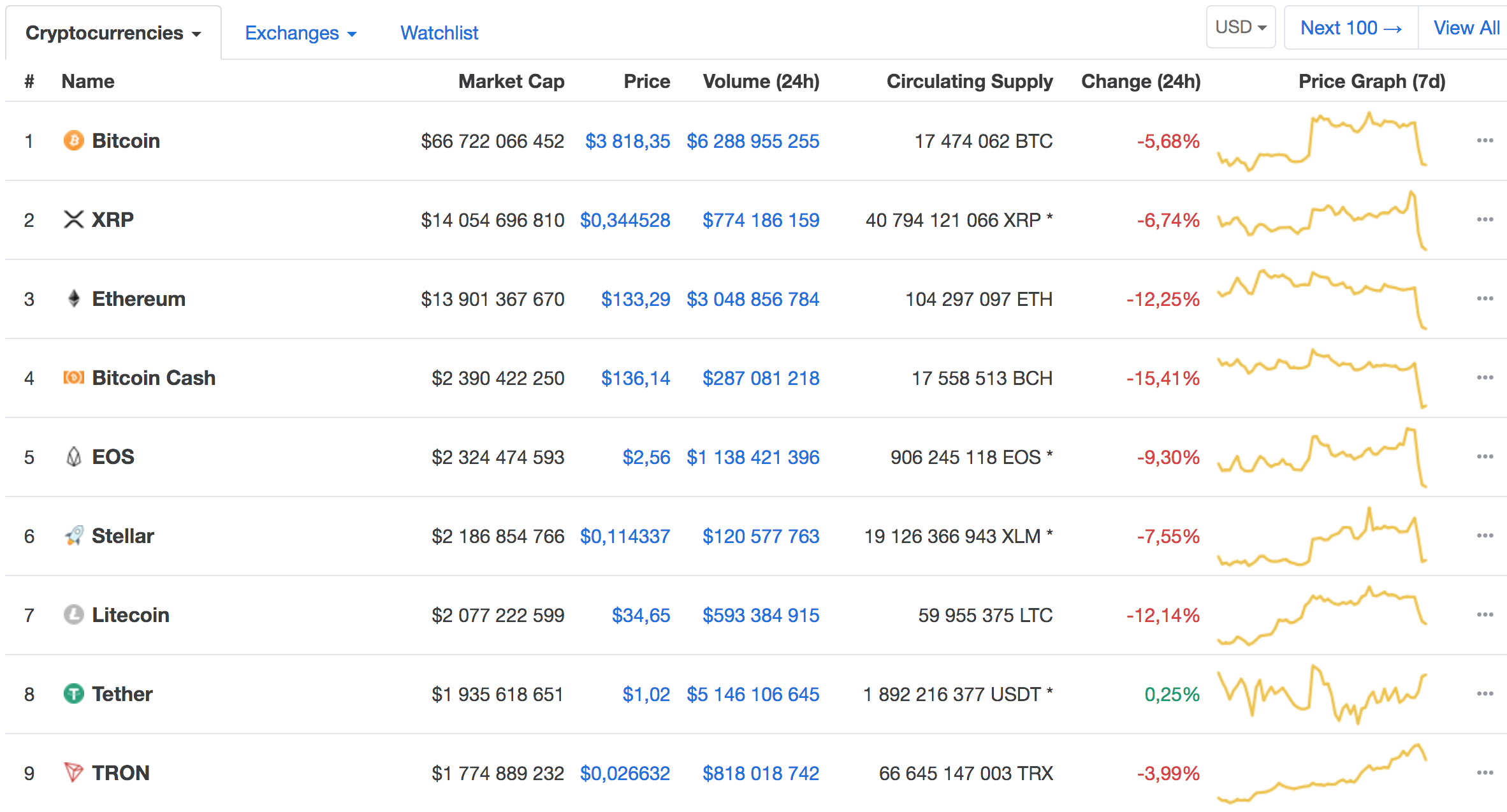Click the Litecoin logo icon
Screen dimensions: 1507x812
pyautogui.click(x=74, y=614)
